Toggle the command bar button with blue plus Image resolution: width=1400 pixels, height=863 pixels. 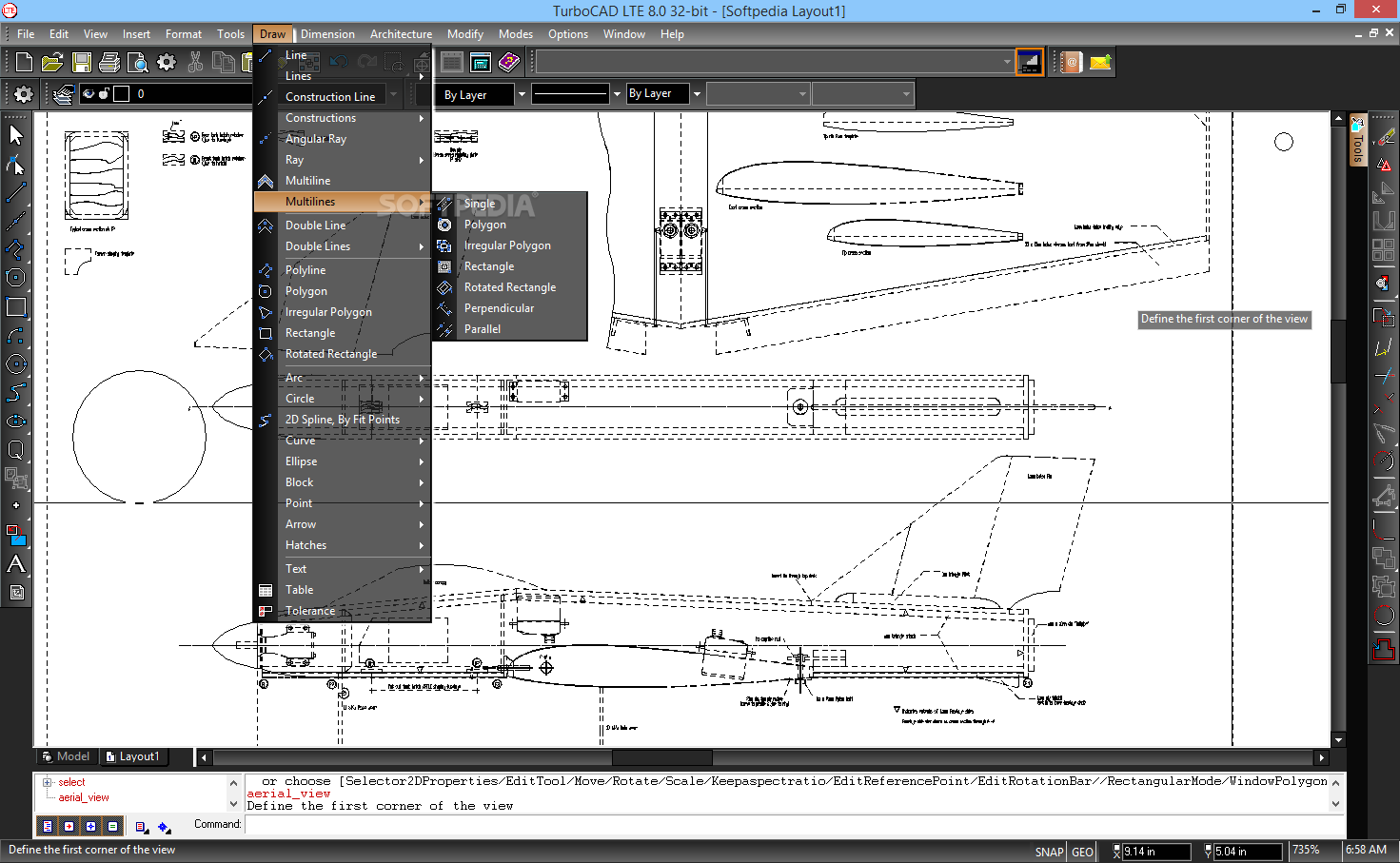90,826
